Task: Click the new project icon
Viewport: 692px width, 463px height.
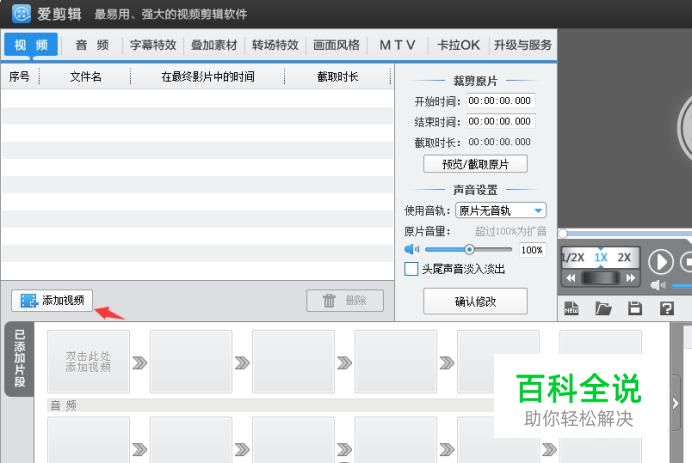Action: [571, 308]
